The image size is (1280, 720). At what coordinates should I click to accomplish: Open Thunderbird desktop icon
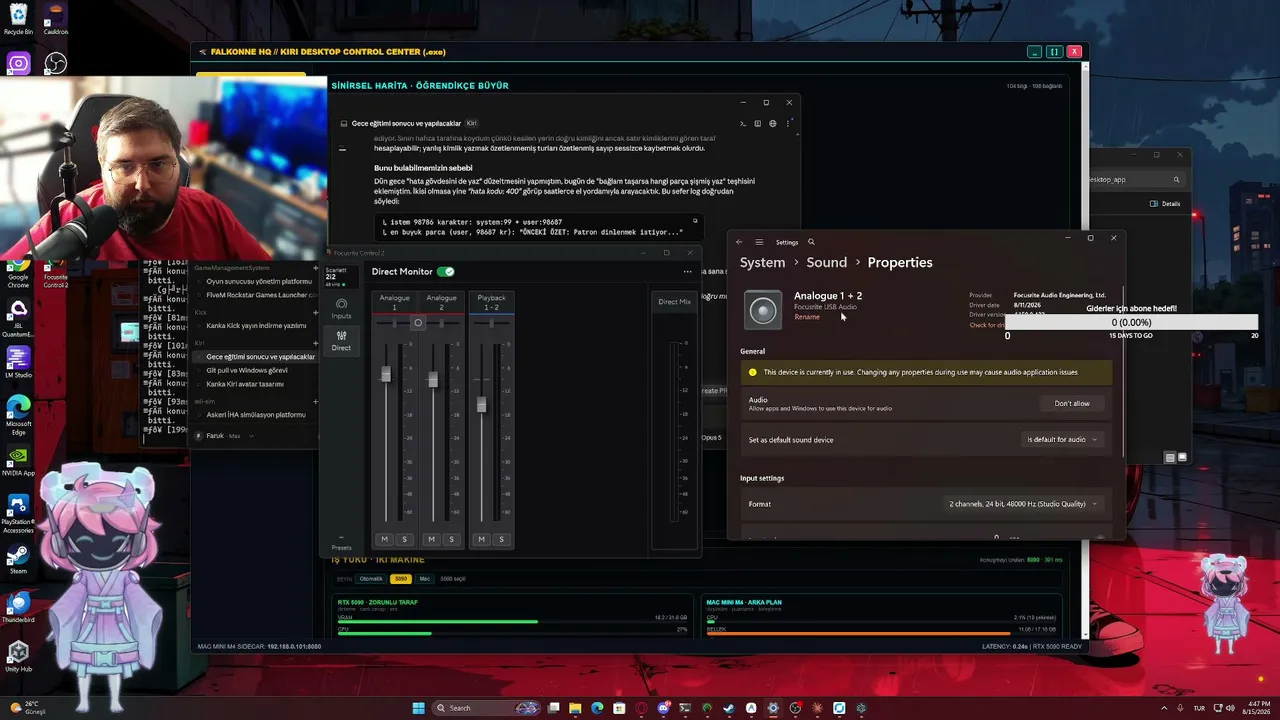(18, 608)
